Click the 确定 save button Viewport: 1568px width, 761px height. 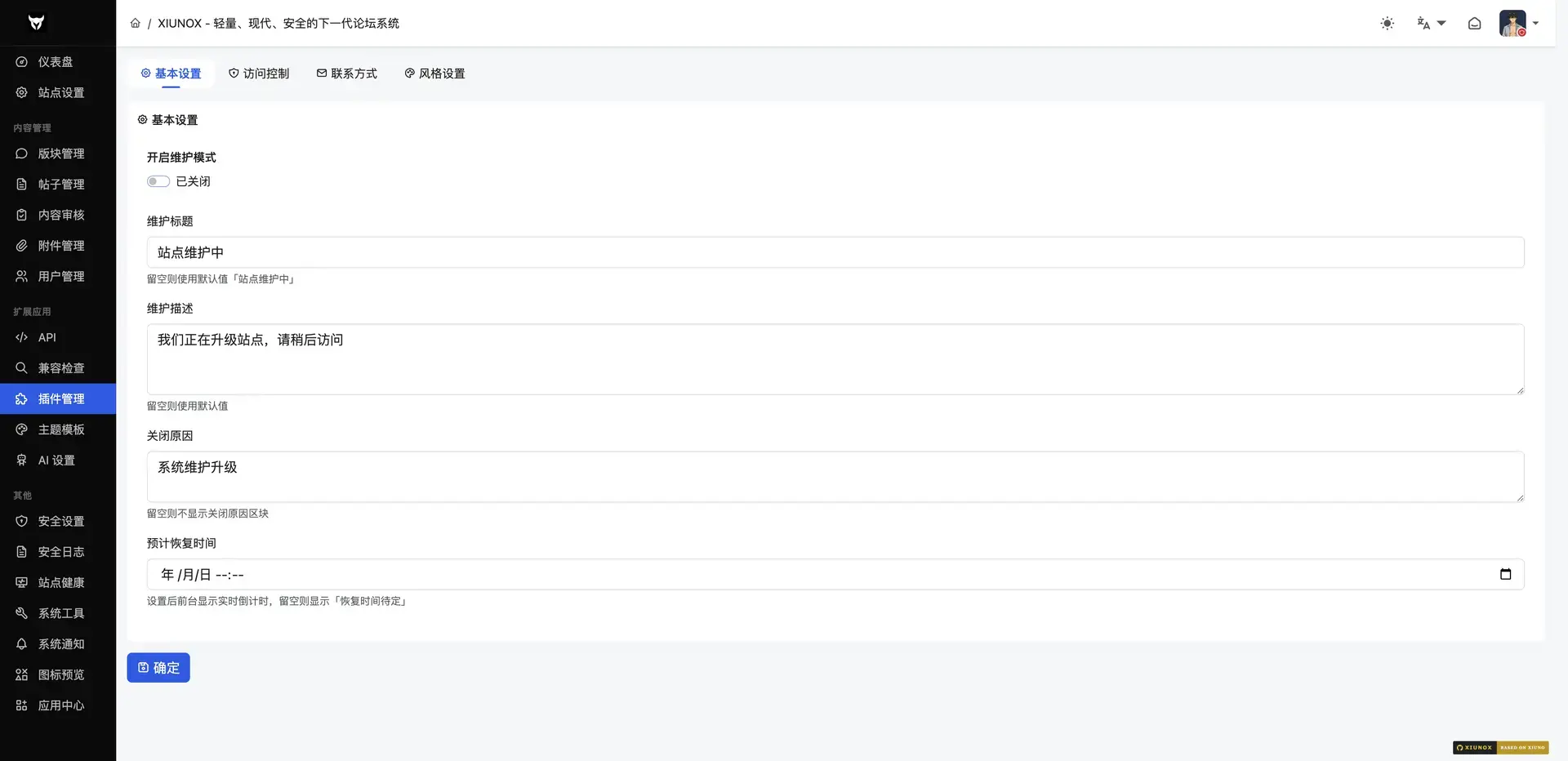click(158, 668)
